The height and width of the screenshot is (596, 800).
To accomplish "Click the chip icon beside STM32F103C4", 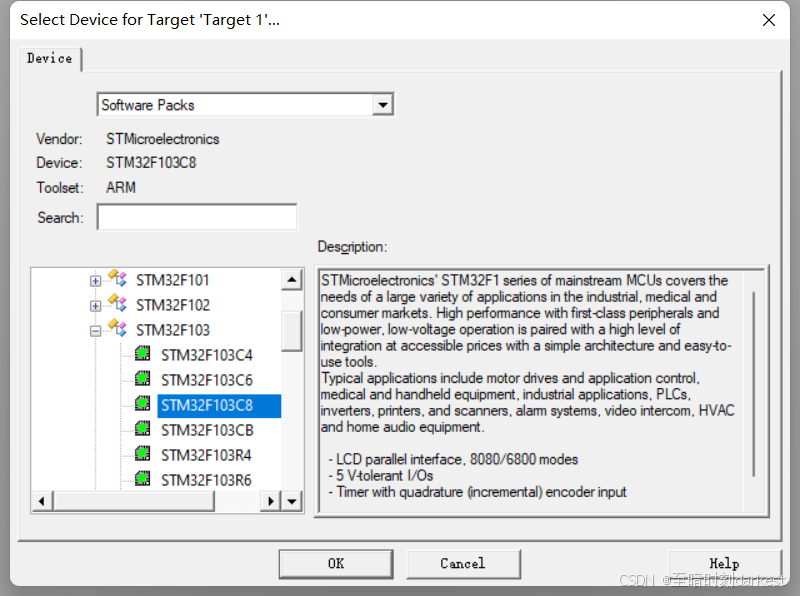I will 143,354.
